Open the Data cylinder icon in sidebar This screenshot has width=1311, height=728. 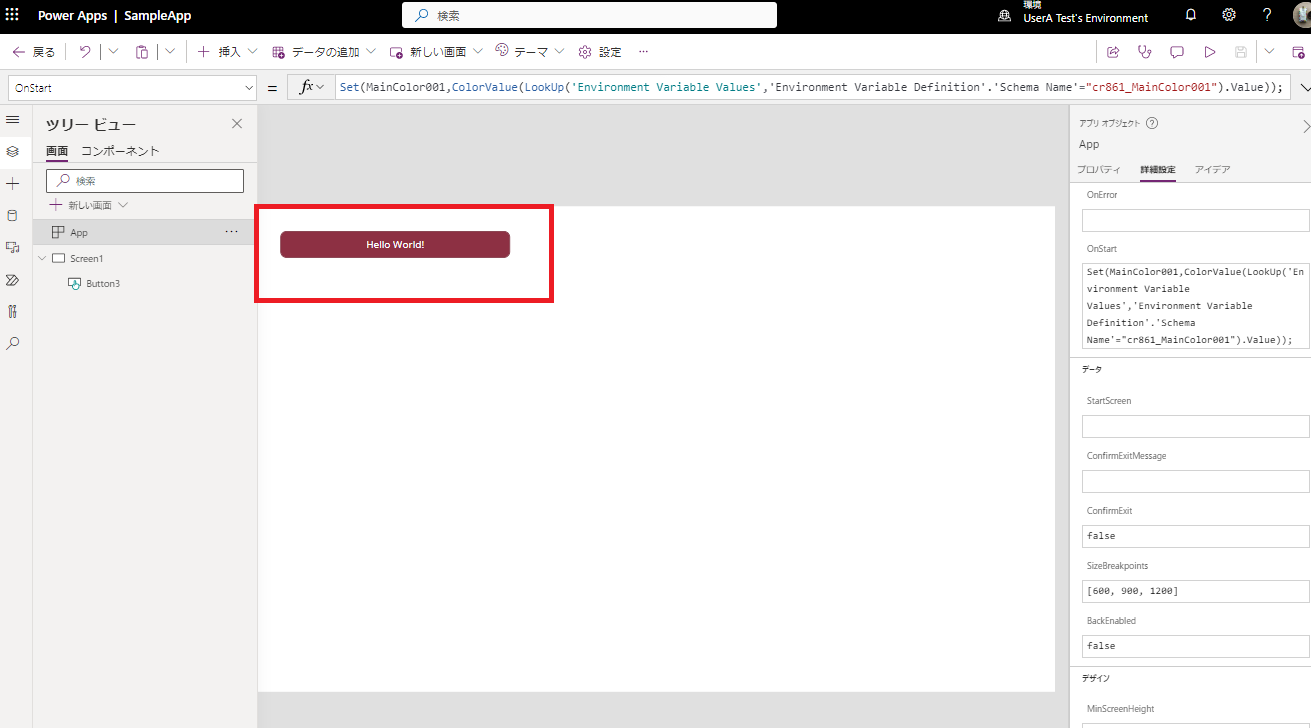tap(13, 215)
